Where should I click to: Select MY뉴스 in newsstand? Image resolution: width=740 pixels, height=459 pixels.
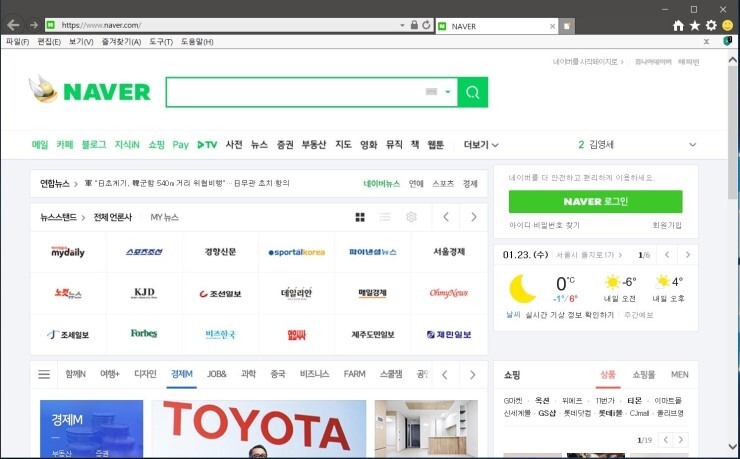[164, 217]
